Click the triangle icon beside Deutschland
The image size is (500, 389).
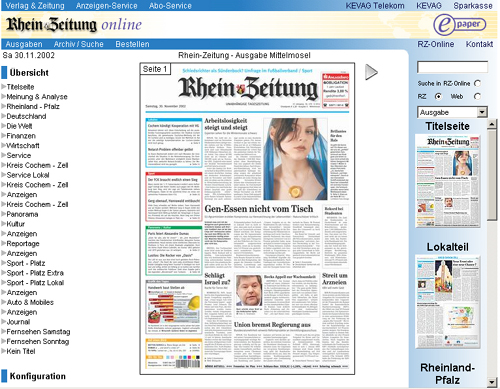[x=4, y=116]
